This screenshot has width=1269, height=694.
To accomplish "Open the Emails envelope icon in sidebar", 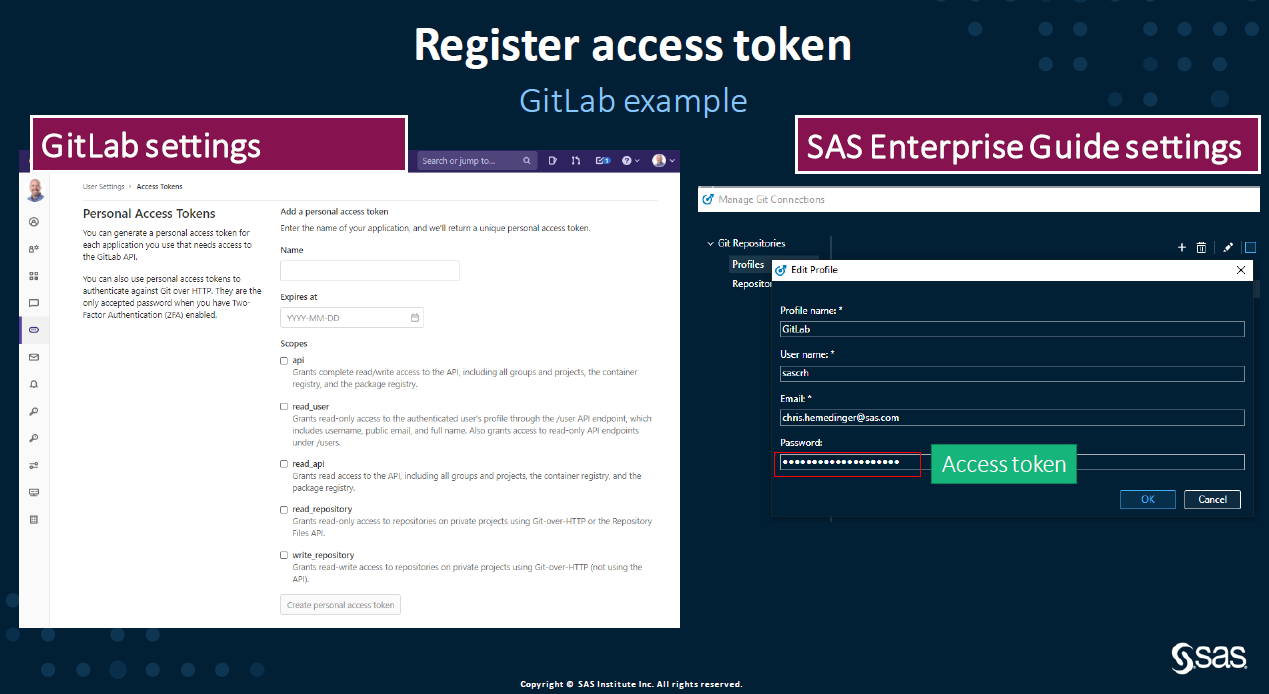I will (34, 357).
